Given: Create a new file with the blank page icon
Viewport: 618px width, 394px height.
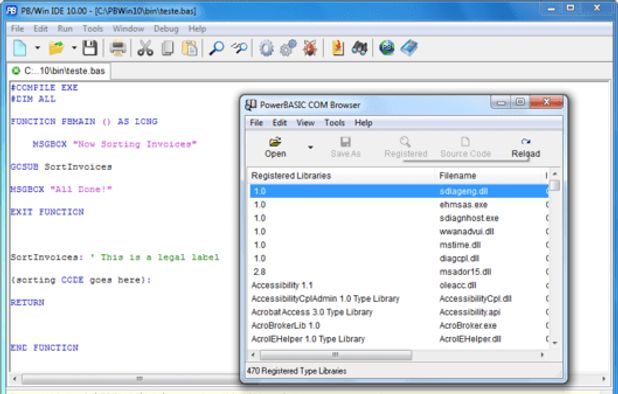Looking at the screenshot, I should [20, 48].
